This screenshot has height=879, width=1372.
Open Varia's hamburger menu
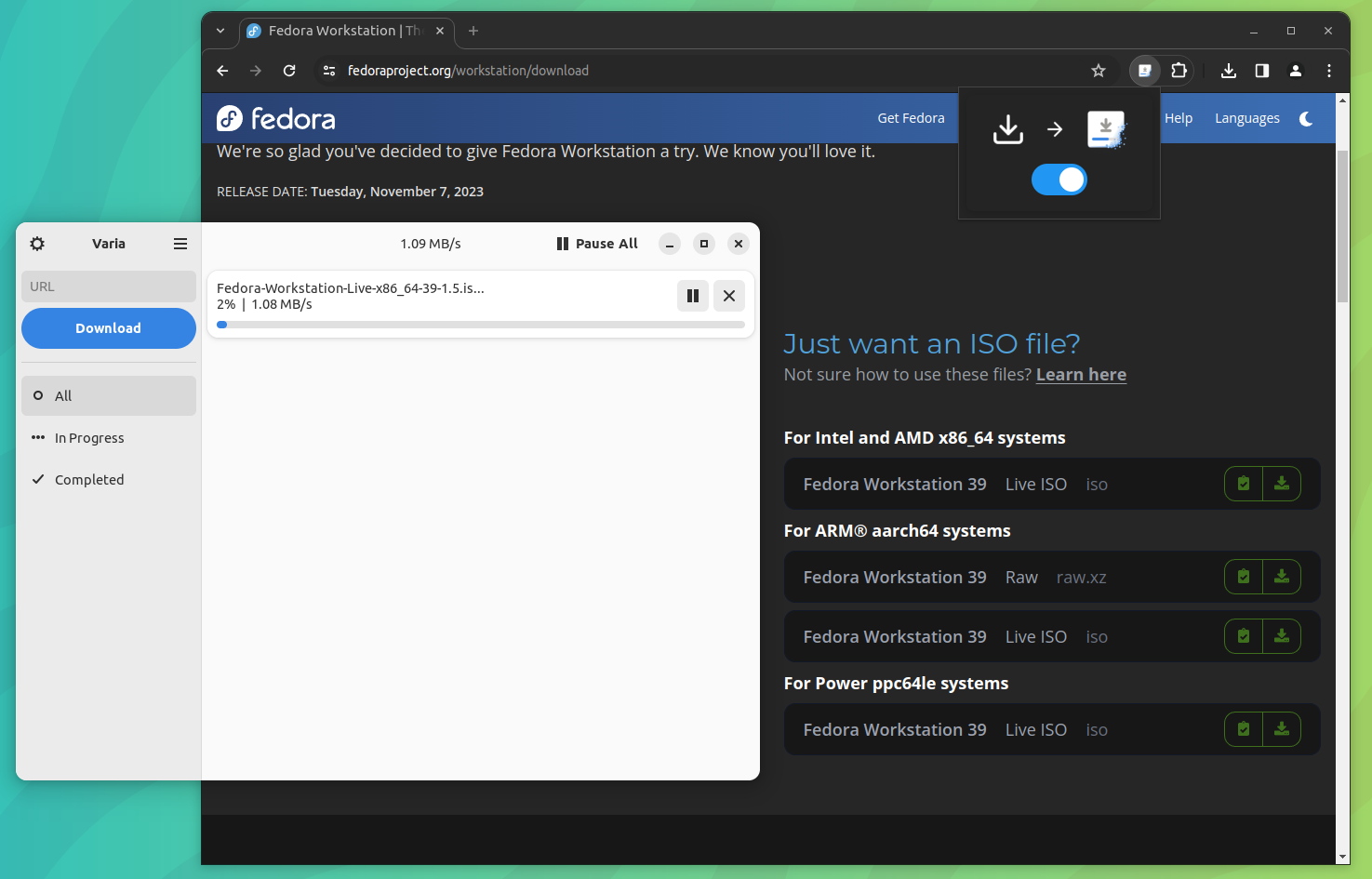(180, 243)
